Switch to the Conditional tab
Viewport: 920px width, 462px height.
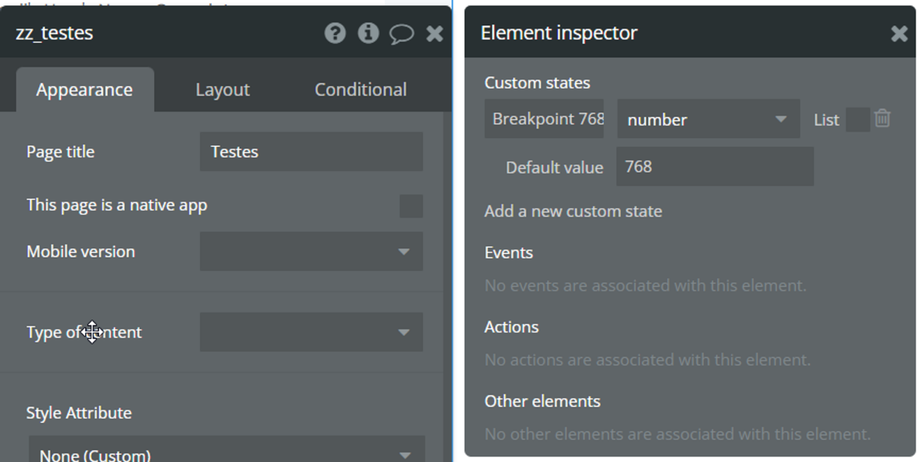coord(360,90)
